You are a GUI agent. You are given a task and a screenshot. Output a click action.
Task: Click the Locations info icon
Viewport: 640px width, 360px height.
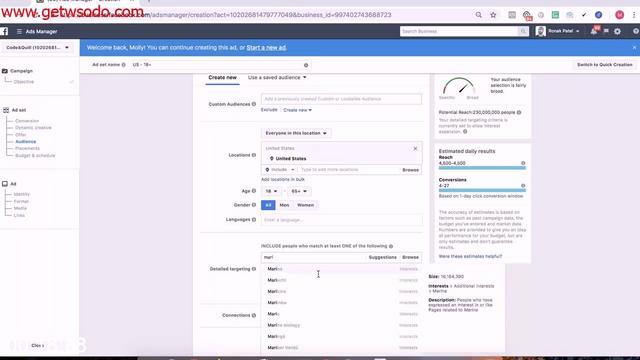[x=254, y=155]
